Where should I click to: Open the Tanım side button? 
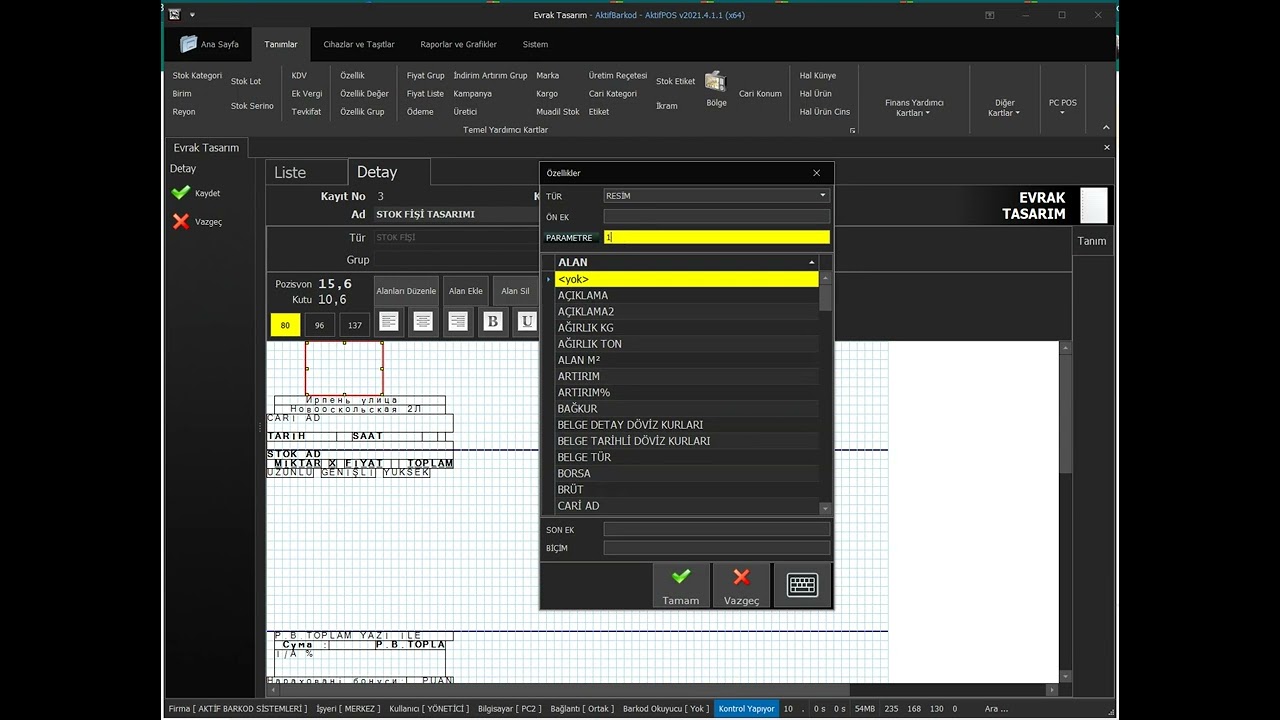1091,241
